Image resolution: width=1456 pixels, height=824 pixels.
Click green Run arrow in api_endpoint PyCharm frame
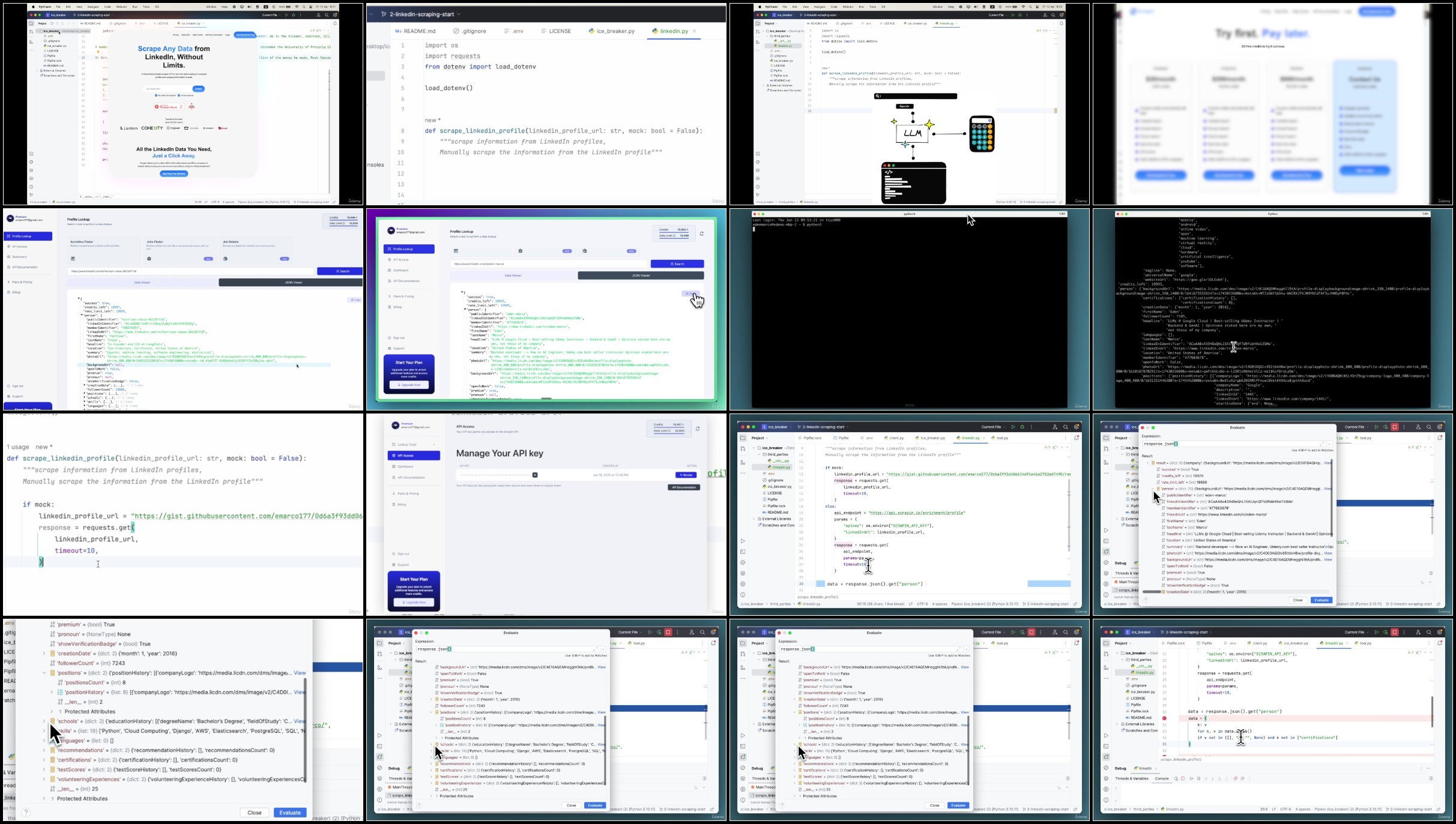coord(1013,427)
